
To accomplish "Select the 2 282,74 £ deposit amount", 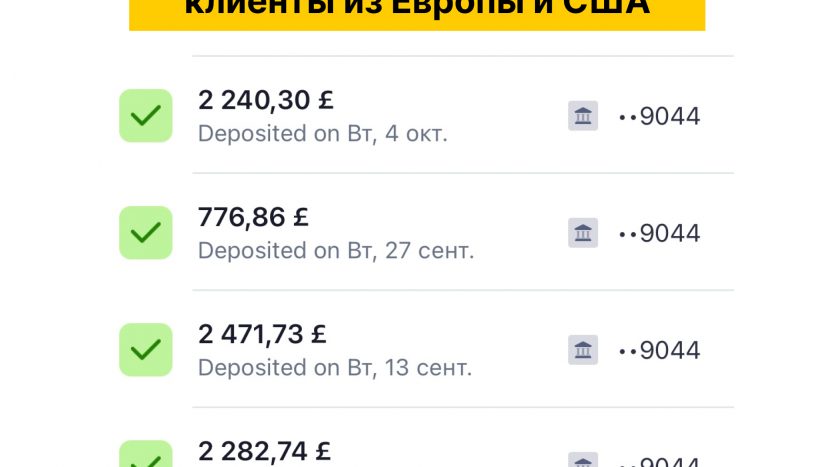I will click(x=264, y=450).
